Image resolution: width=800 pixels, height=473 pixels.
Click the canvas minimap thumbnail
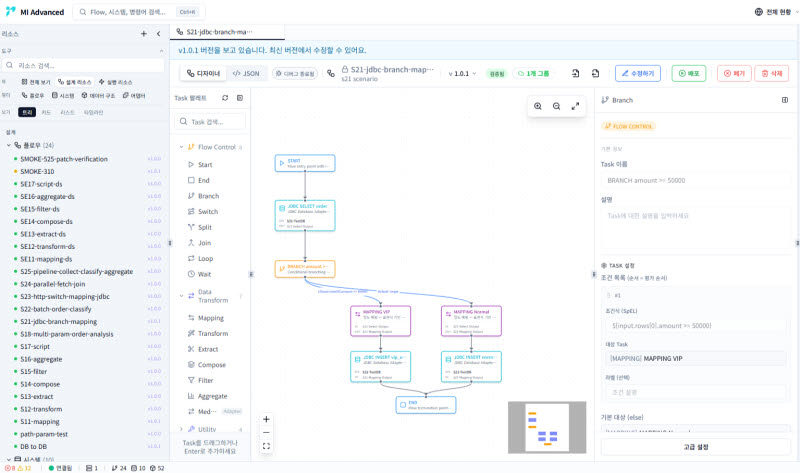(x=547, y=428)
